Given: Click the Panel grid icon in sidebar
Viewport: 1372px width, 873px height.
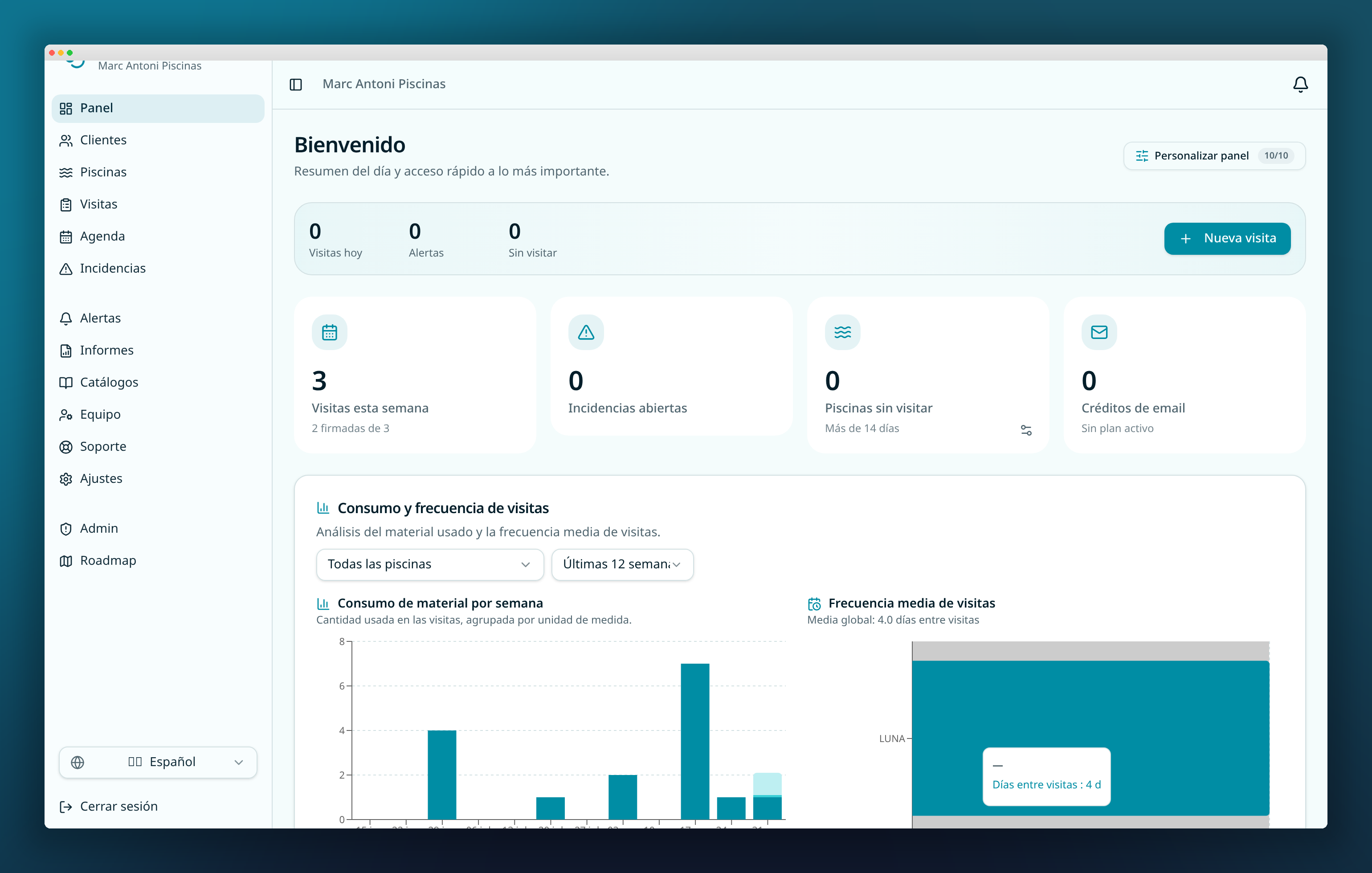Looking at the screenshot, I should tap(66, 108).
